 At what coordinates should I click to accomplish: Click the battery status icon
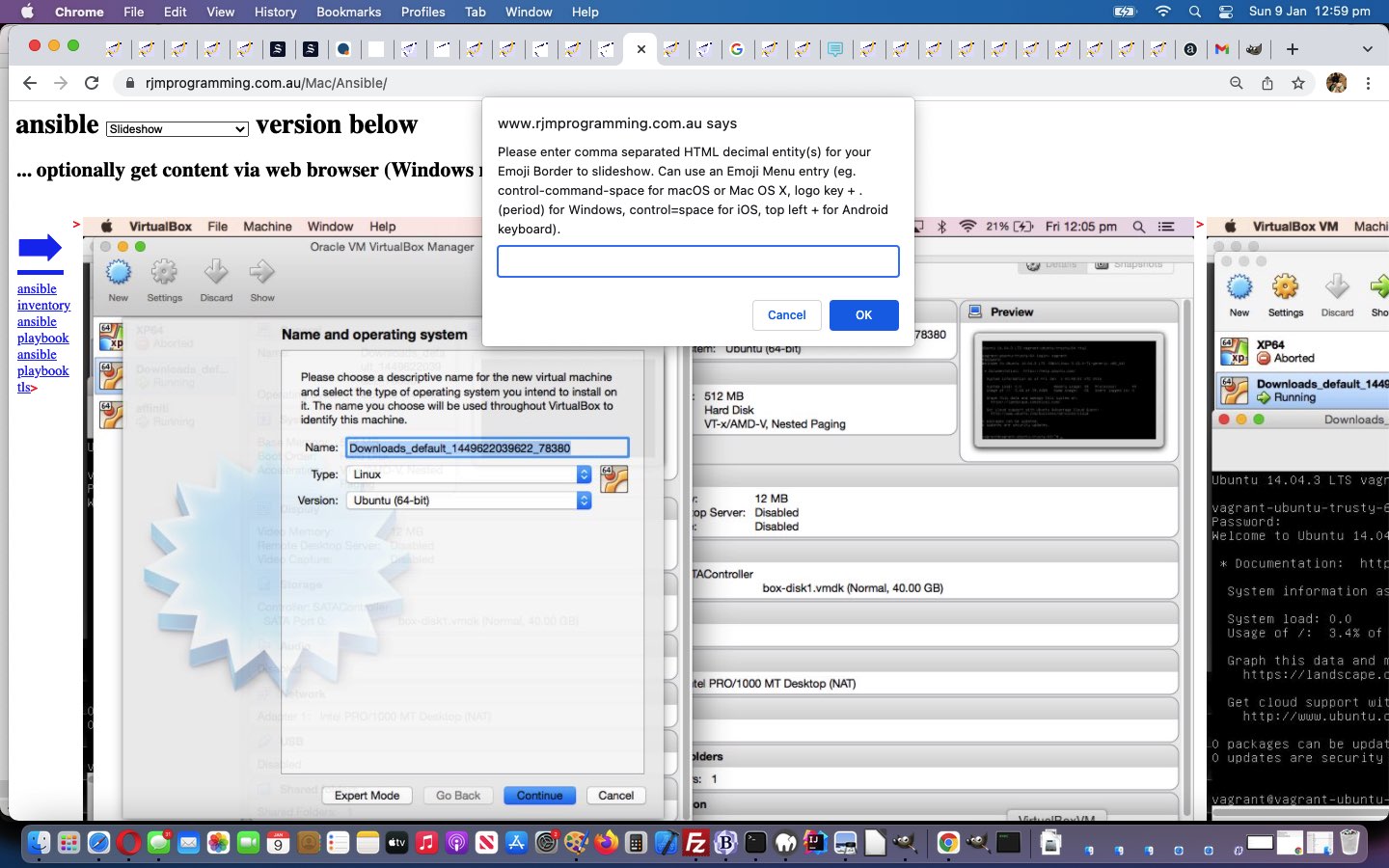pos(1125,12)
